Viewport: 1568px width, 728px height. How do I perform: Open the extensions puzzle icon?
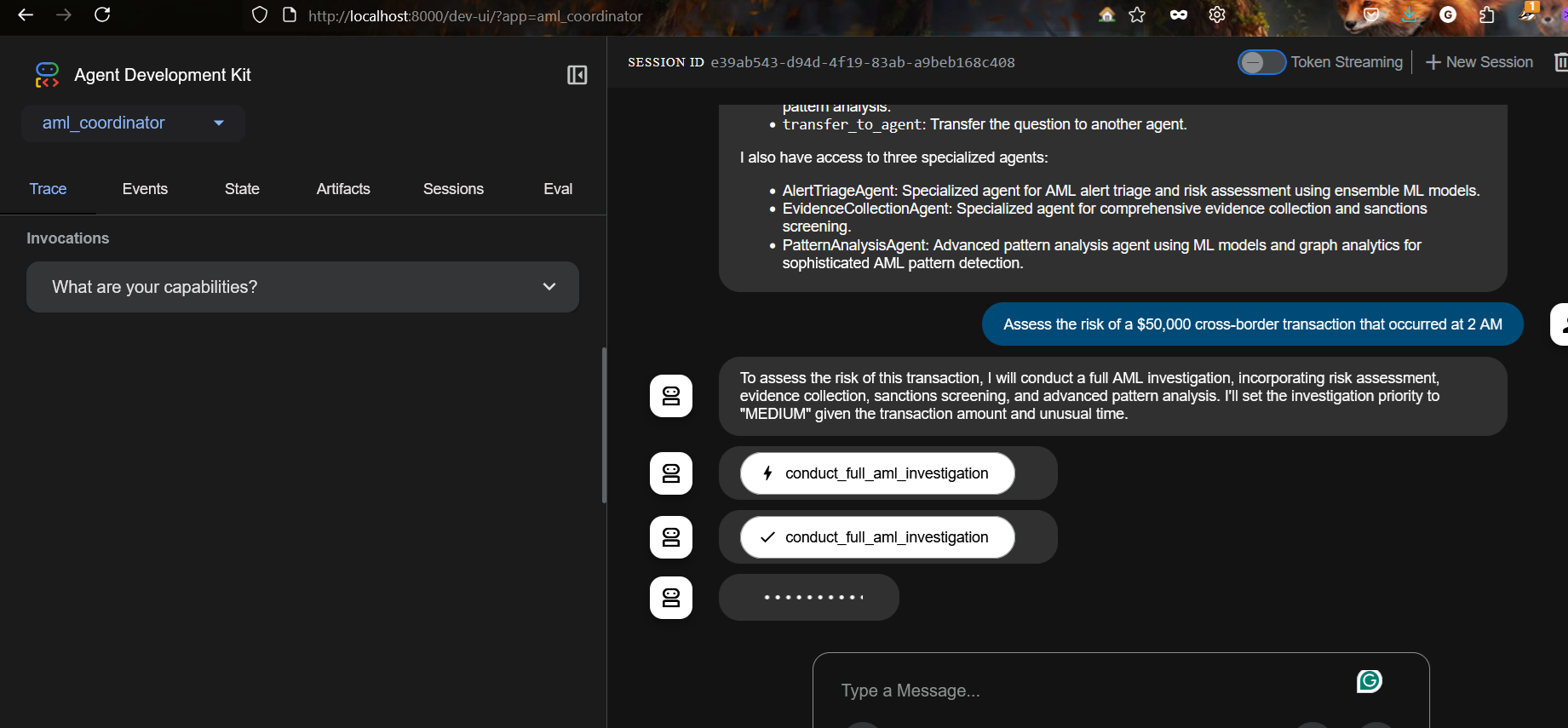click(x=1487, y=14)
